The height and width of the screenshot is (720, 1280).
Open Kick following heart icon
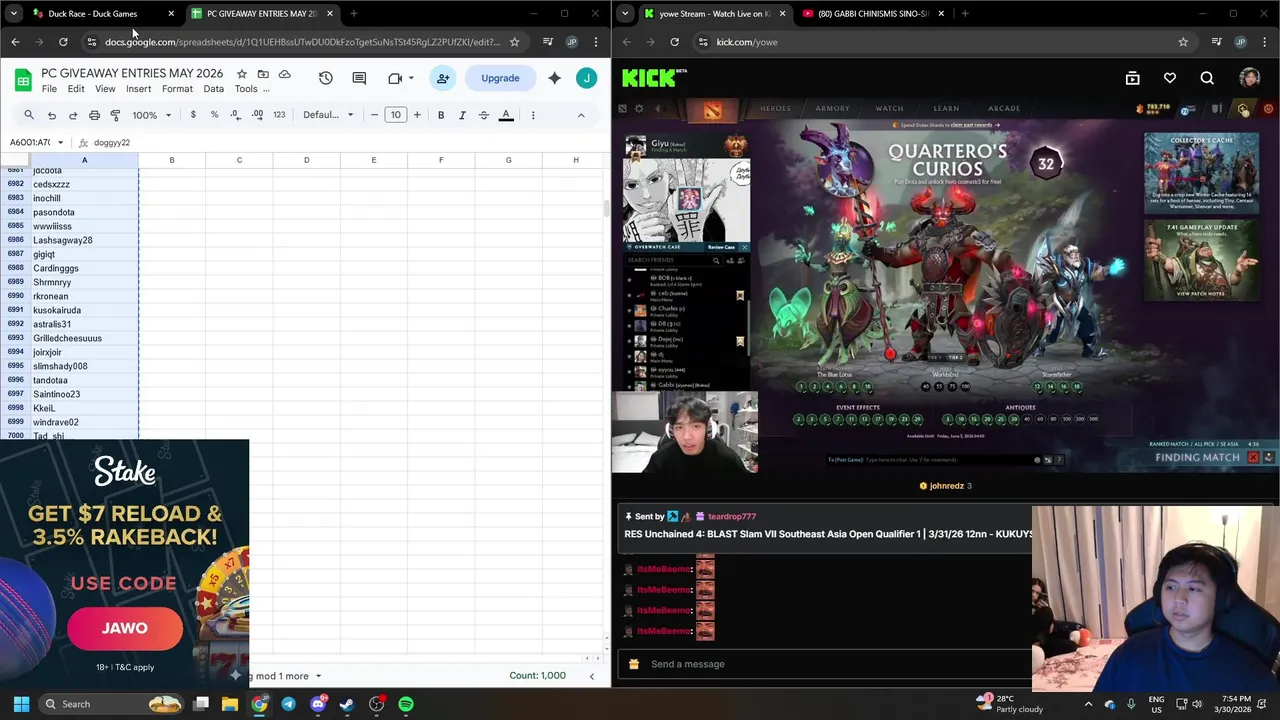1170,78
